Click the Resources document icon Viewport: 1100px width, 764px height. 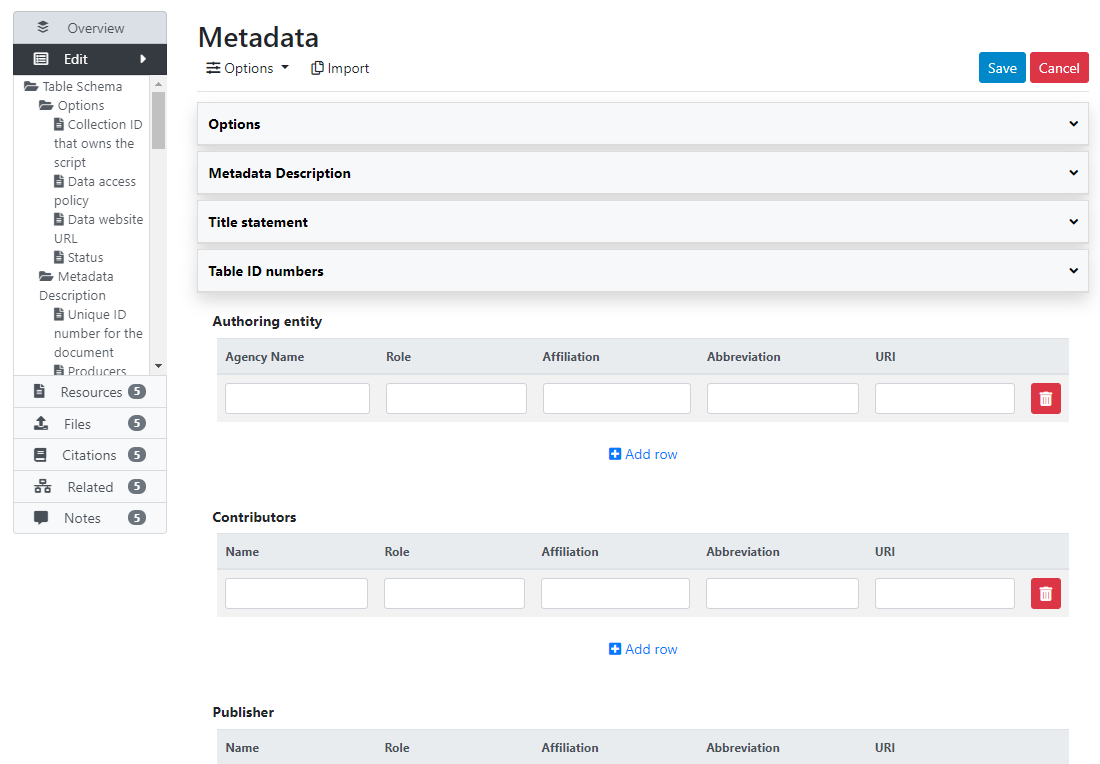tap(39, 391)
